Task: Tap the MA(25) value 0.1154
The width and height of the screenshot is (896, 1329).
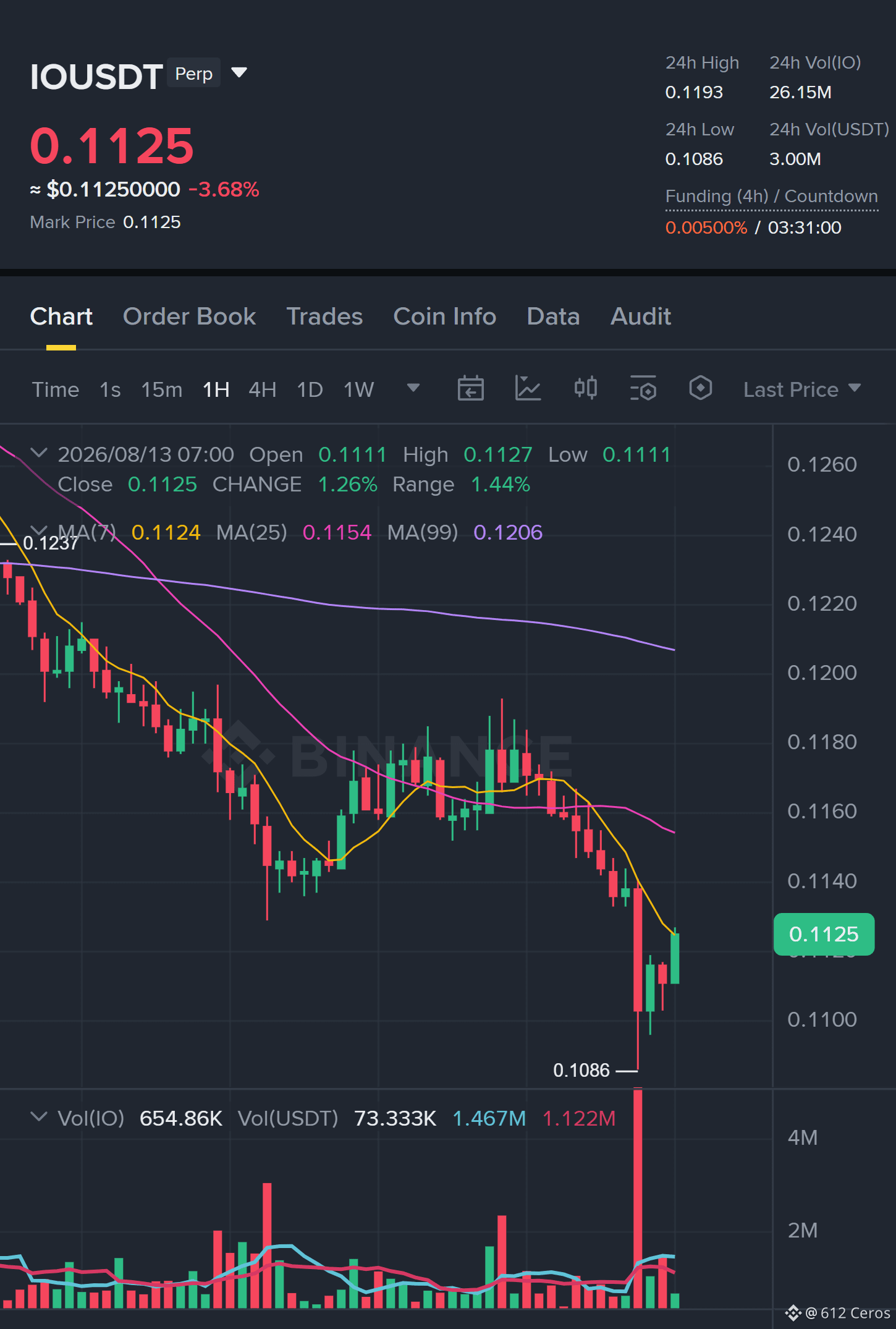Action: click(x=337, y=532)
